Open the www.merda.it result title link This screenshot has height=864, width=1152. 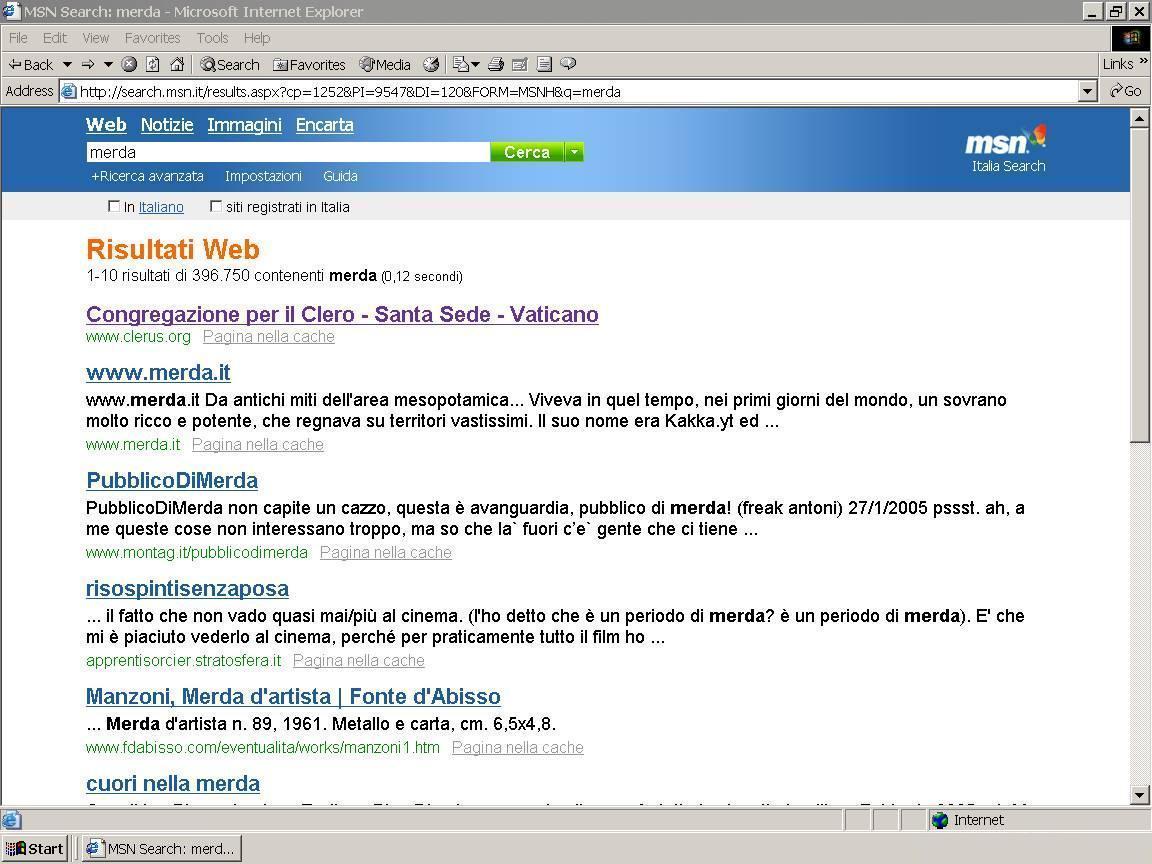pos(158,372)
